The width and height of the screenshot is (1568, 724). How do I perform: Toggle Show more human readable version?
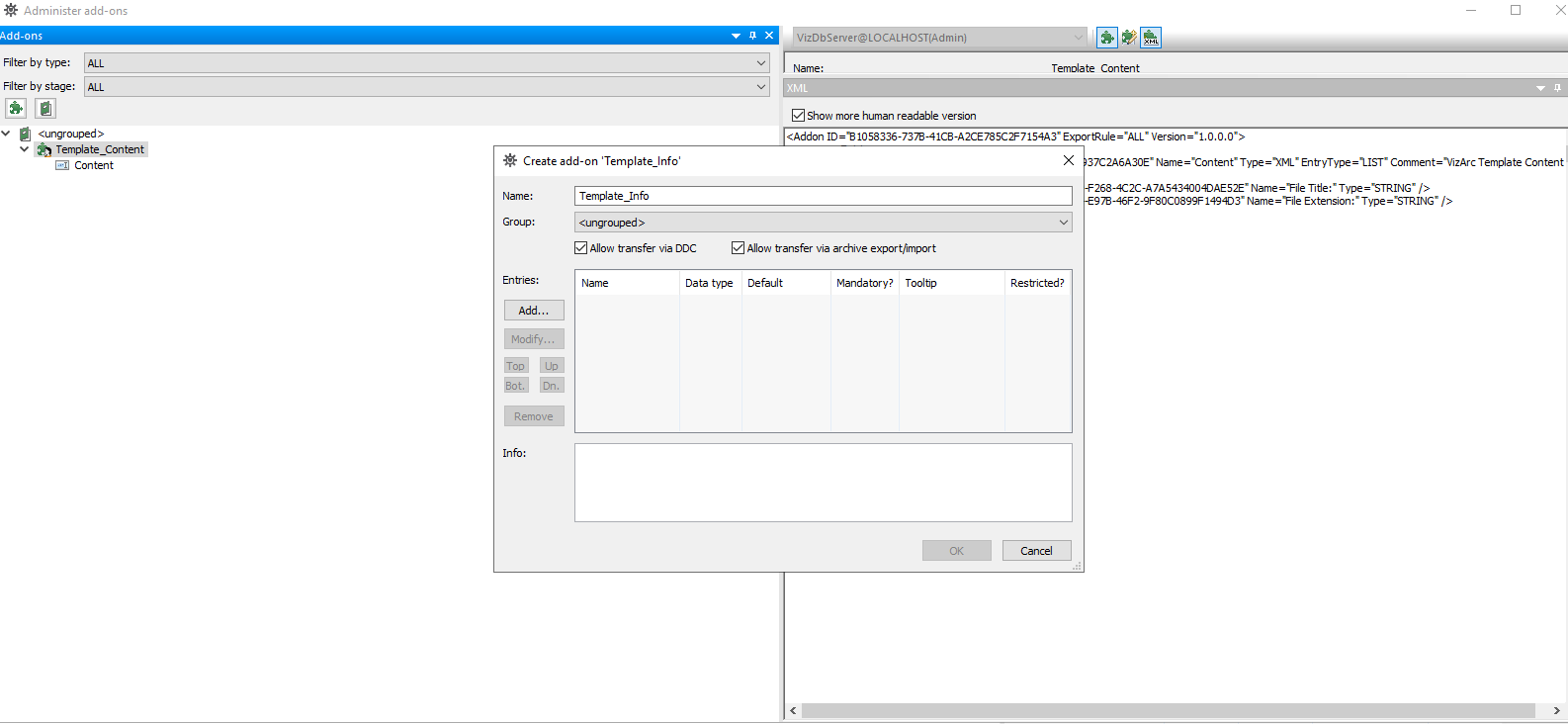tap(799, 116)
